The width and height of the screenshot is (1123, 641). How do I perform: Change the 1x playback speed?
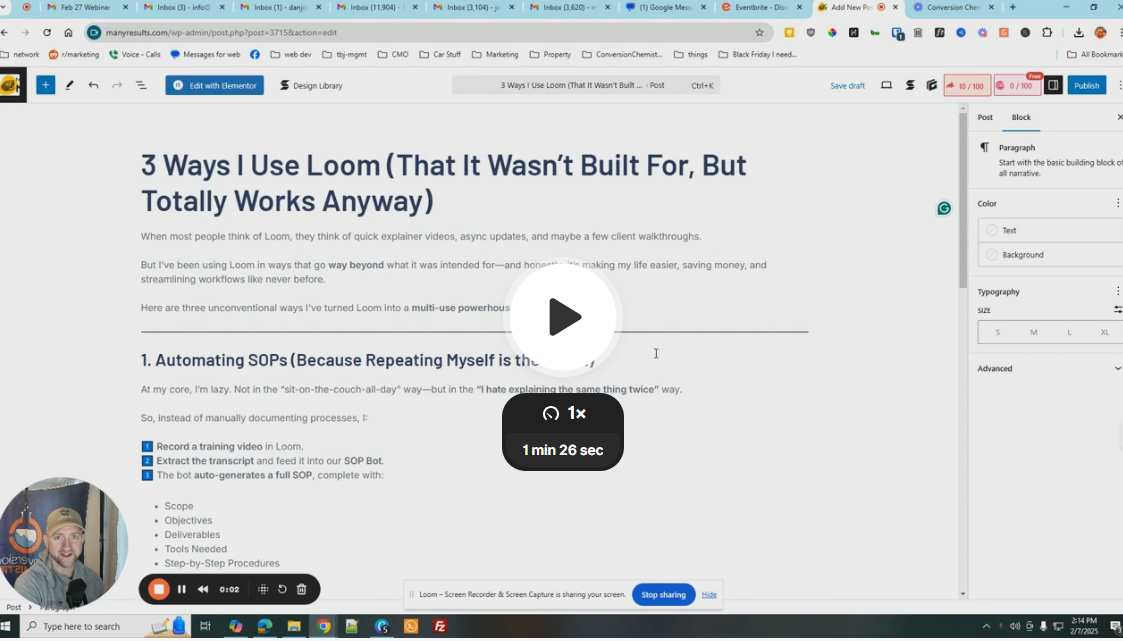point(563,413)
